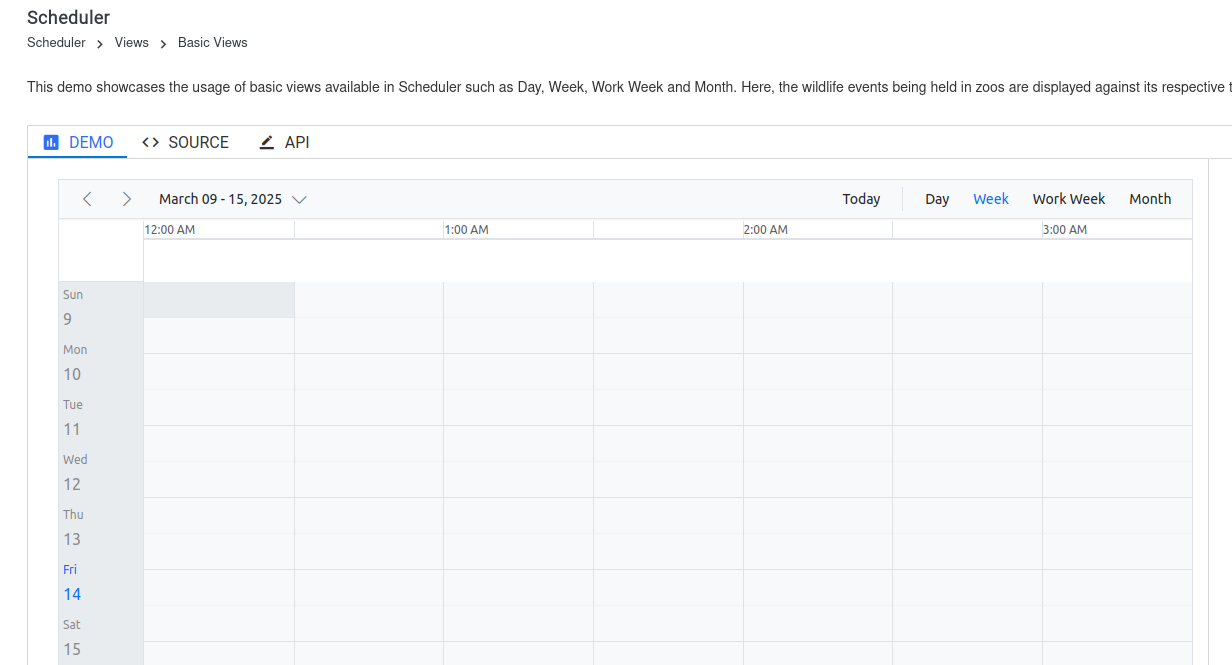Image resolution: width=1232 pixels, height=665 pixels.
Task: Navigate to next week with right arrow
Action: click(127, 198)
